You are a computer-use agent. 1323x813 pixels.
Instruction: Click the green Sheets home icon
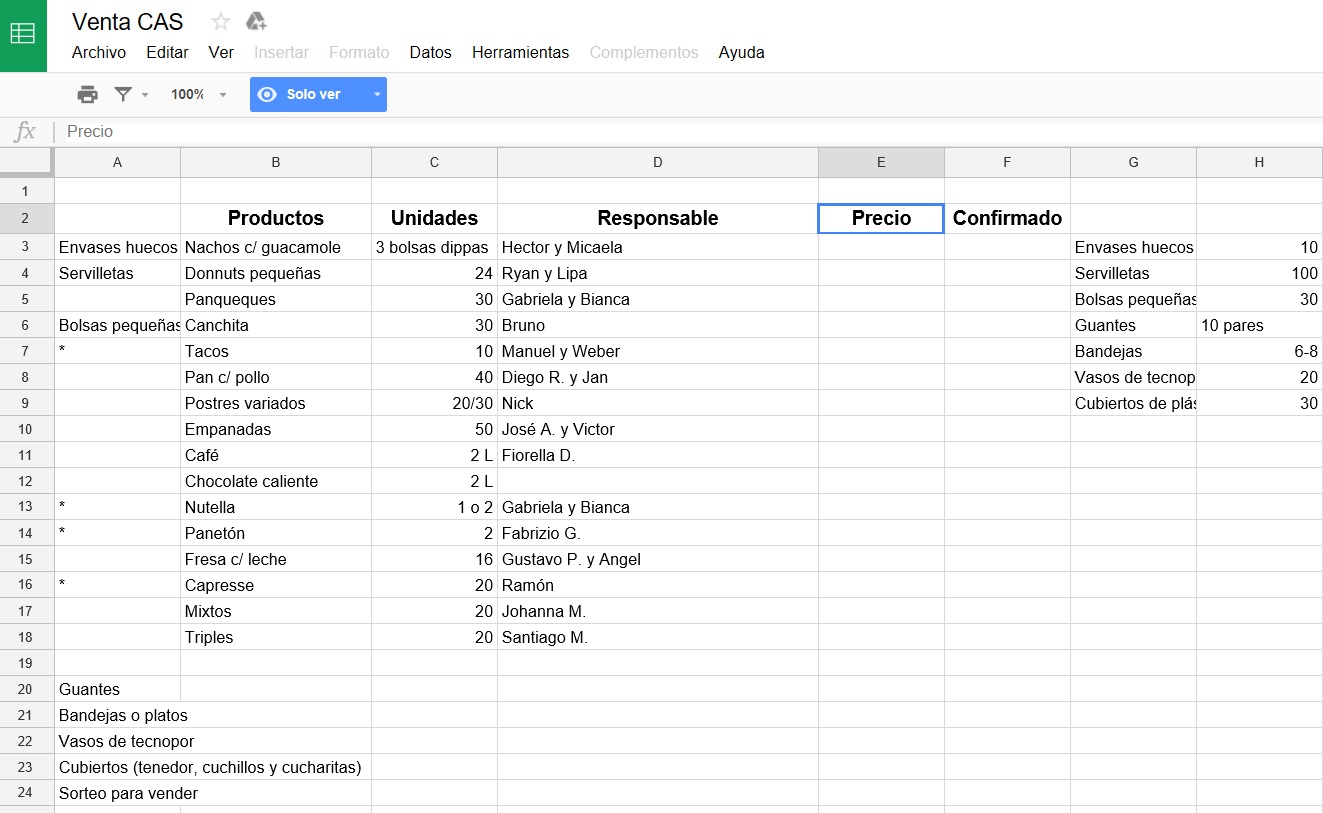(23, 35)
